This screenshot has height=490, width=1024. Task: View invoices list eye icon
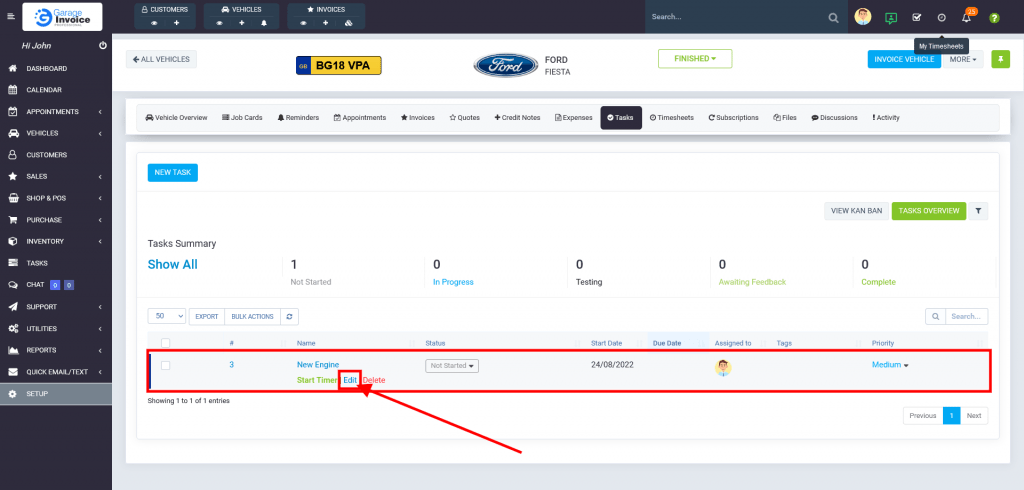pyautogui.click(x=304, y=23)
